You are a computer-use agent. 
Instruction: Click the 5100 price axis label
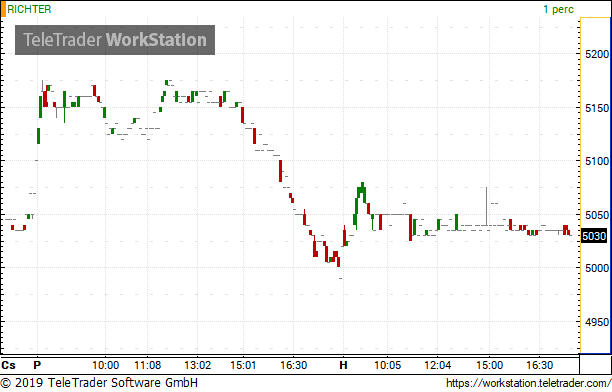pos(597,161)
